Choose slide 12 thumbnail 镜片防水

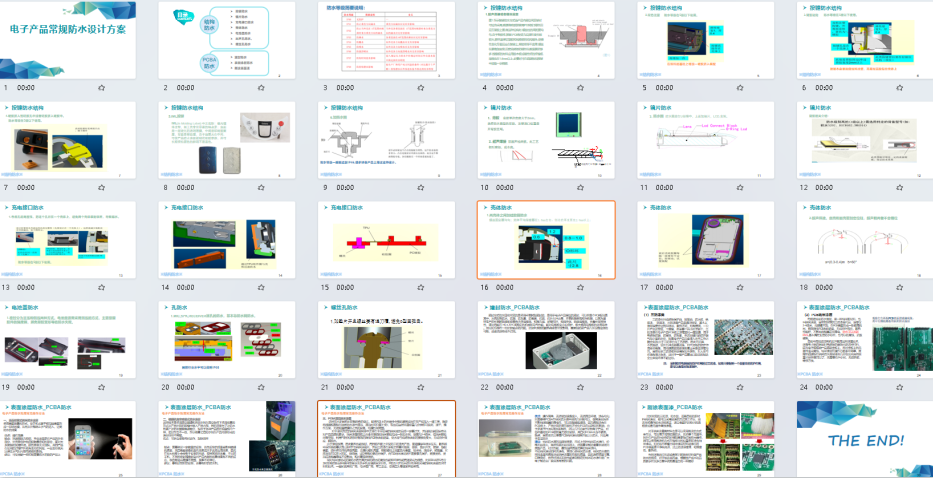click(865, 140)
